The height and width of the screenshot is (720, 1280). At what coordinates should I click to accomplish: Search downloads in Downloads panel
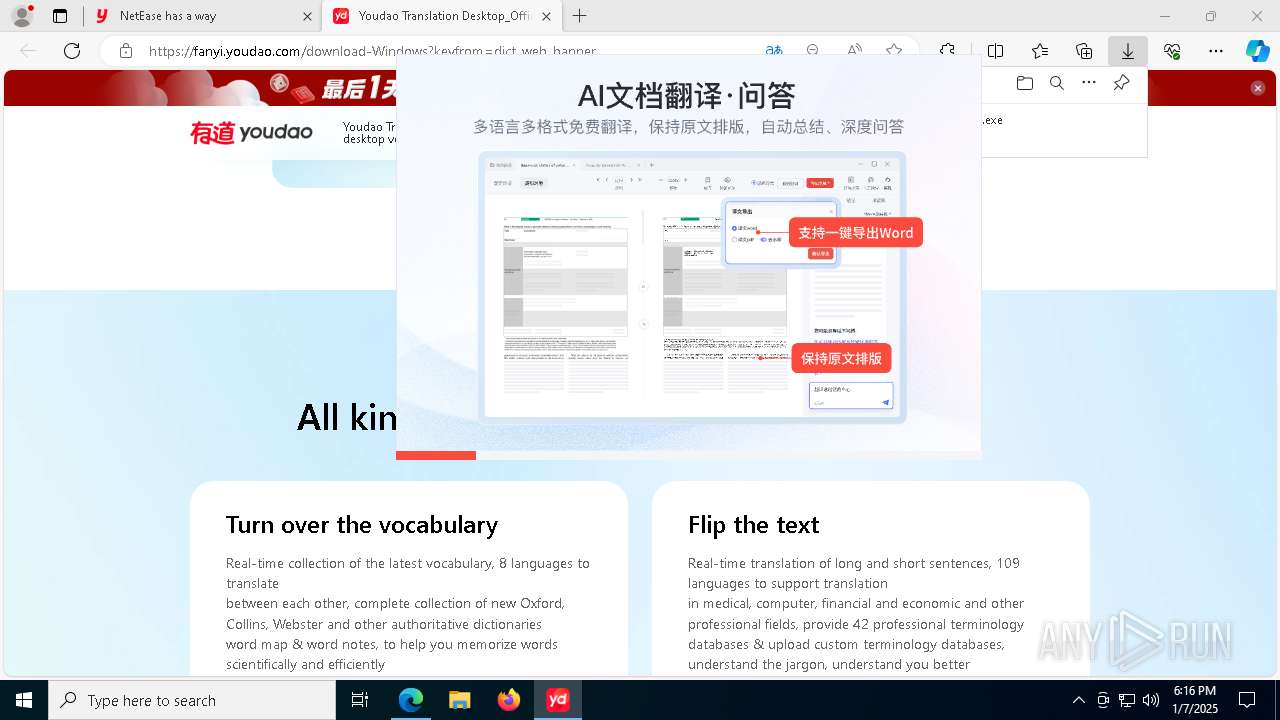(x=1057, y=83)
